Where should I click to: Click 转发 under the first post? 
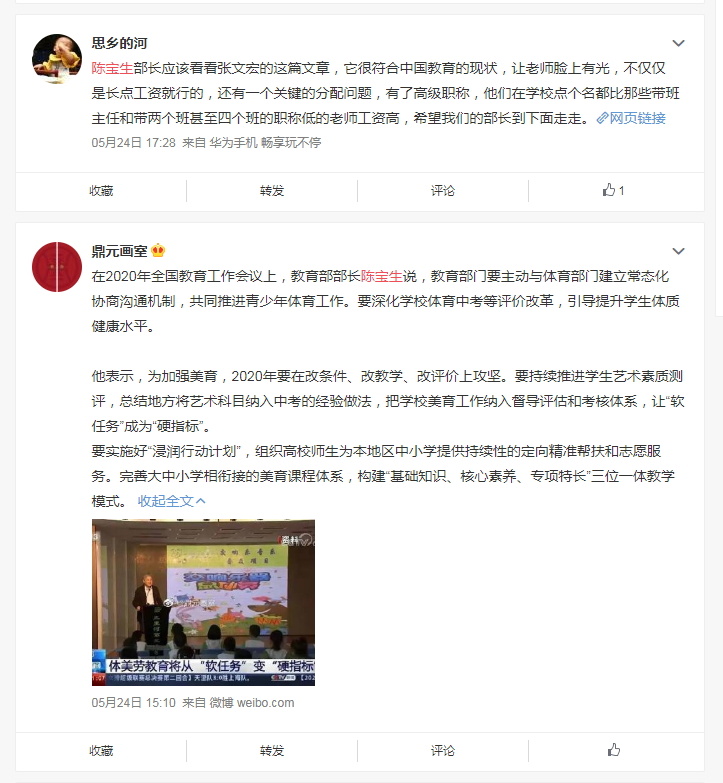[x=272, y=191]
